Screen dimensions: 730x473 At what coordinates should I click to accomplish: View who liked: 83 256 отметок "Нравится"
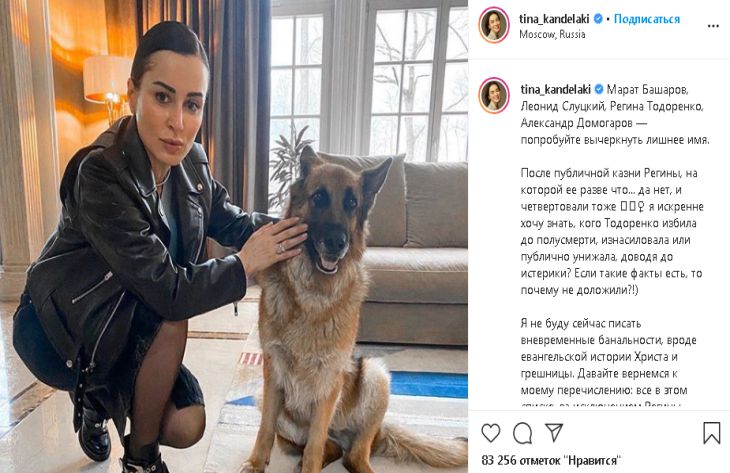(x=551, y=460)
